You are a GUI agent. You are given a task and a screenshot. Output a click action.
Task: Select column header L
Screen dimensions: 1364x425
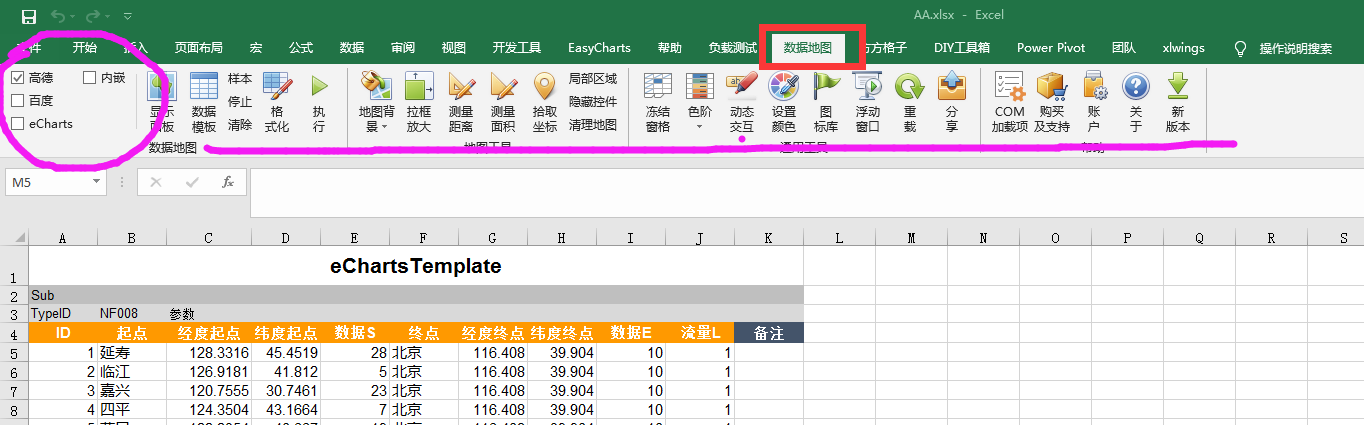pos(839,238)
